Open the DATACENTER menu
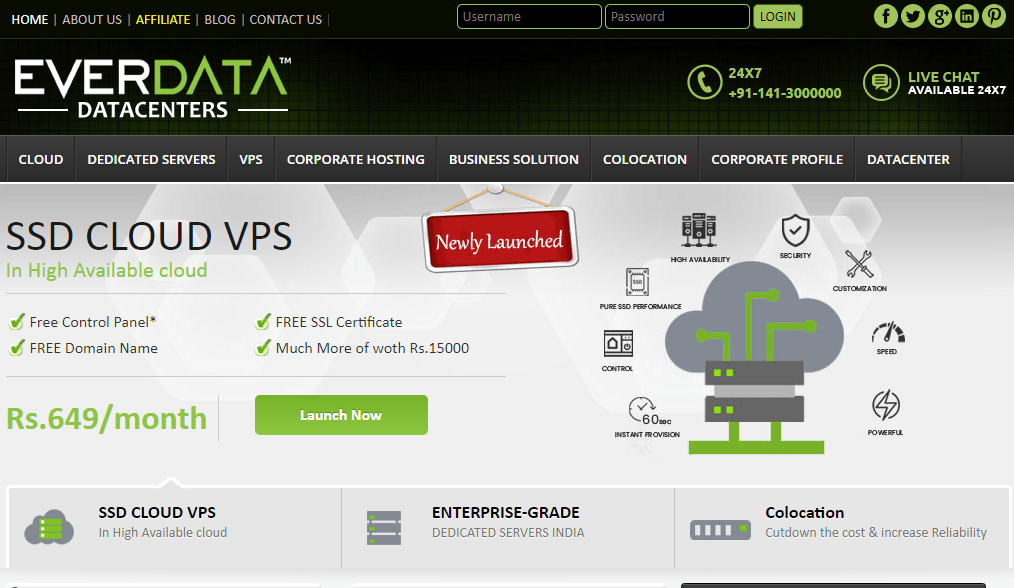1014x588 pixels. pos(909,159)
